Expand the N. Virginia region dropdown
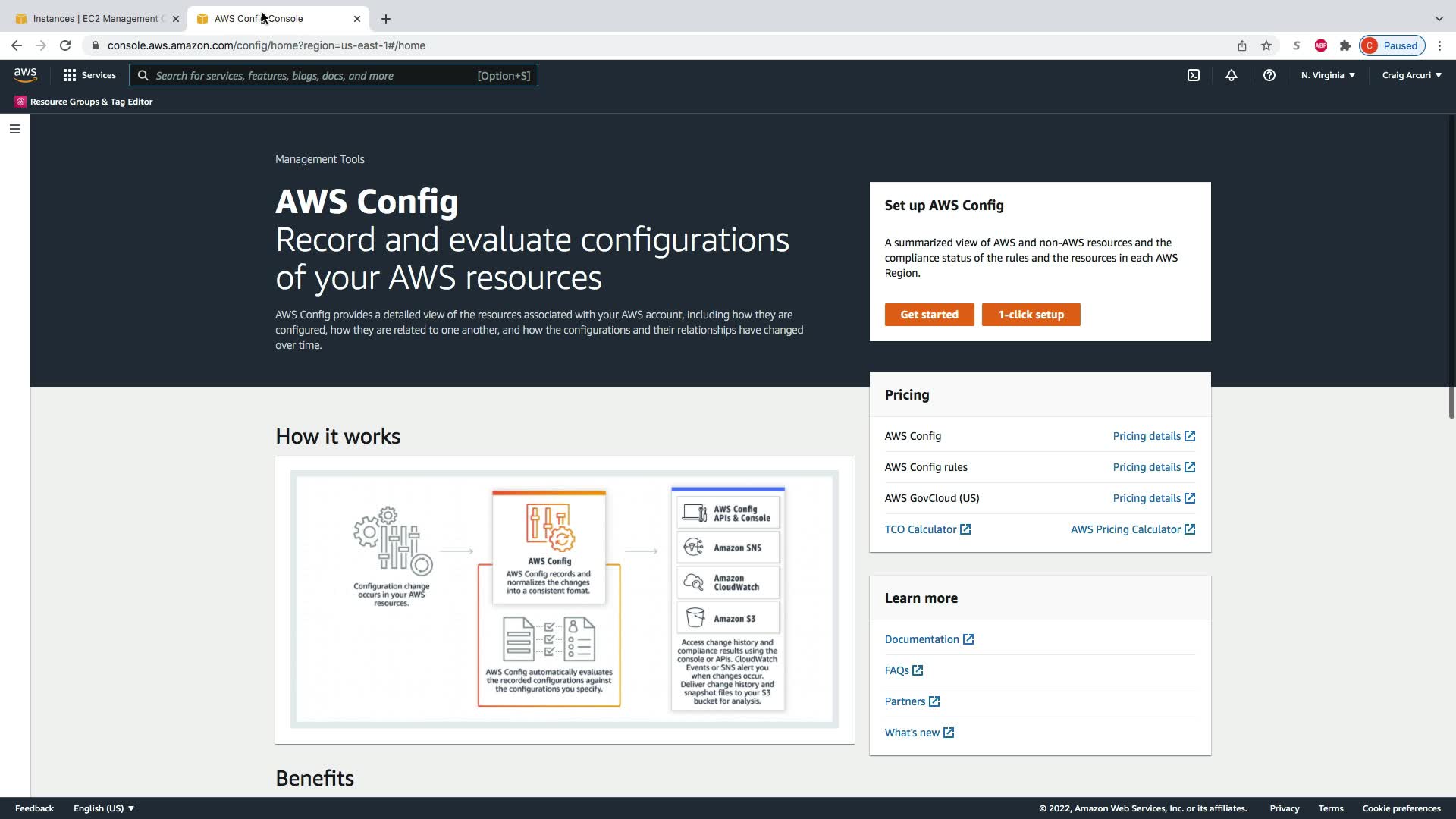1456x819 pixels. 1327,75
